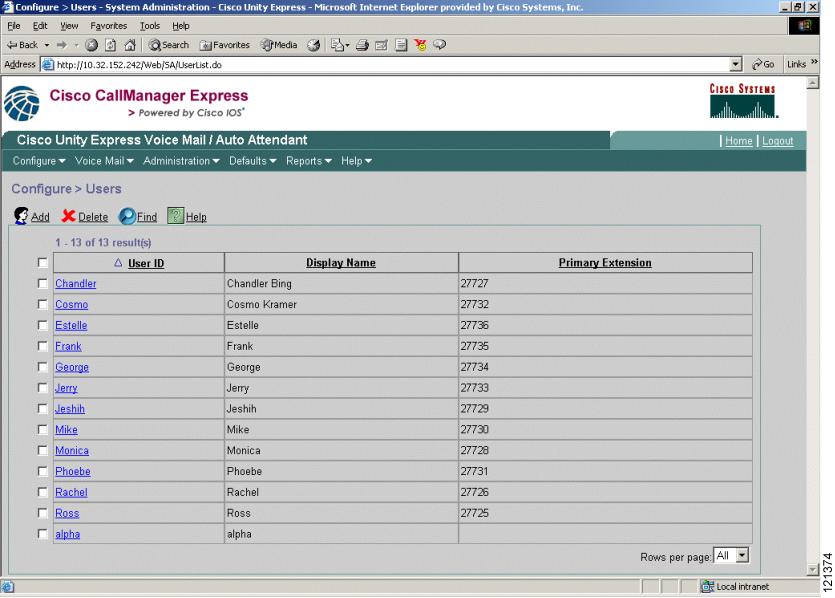This screenshot has width=835, height=598.
Task: Open the Help dropdown in the green navigation bar
Action: pos(356,161)
